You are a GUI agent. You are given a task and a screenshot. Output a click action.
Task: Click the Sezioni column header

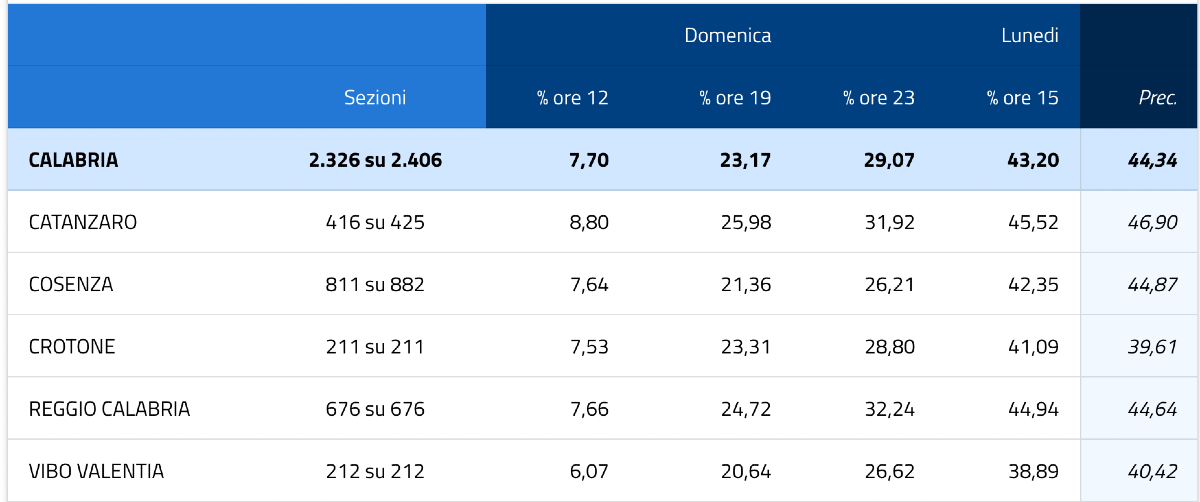click(x=375, y=98)
